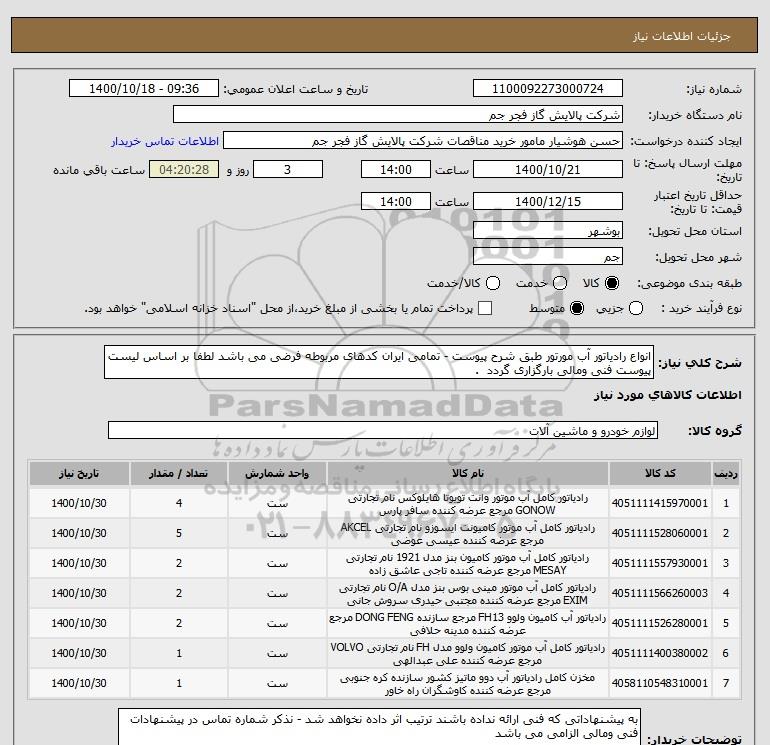
Task: Select the خدمت radio button
Action: tap(560, 283)
